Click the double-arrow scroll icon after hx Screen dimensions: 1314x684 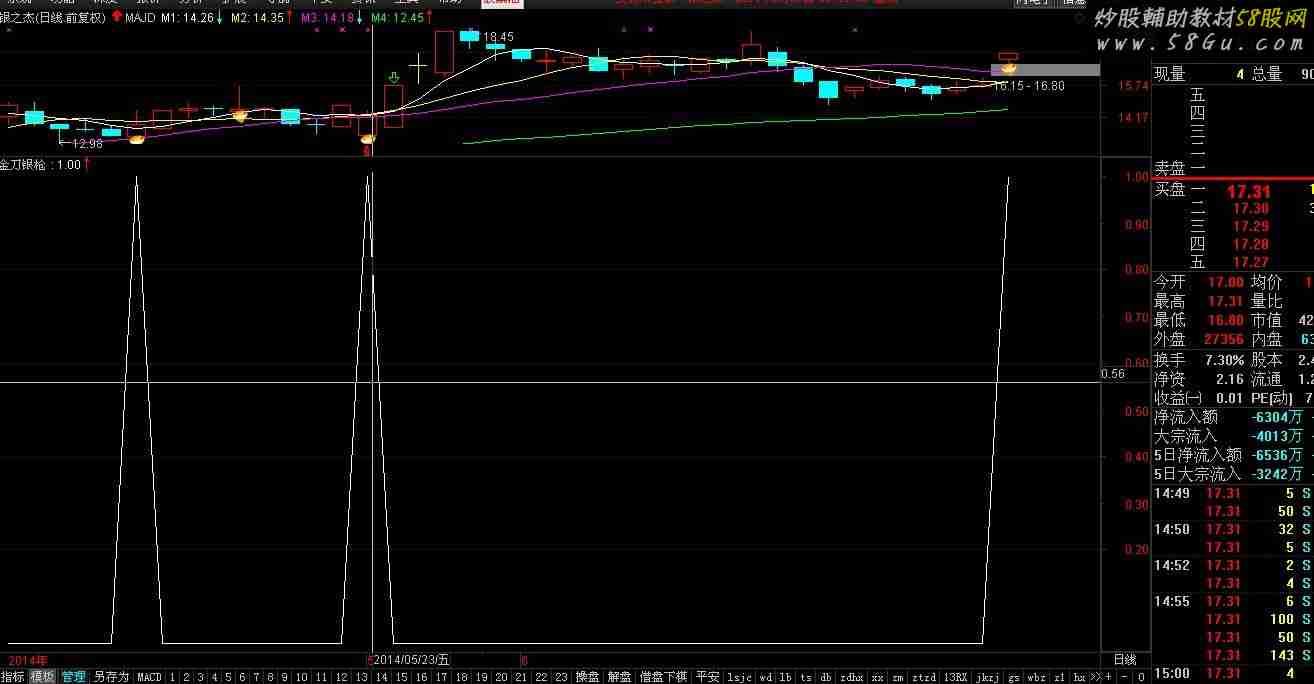(x=1095, y=677)
